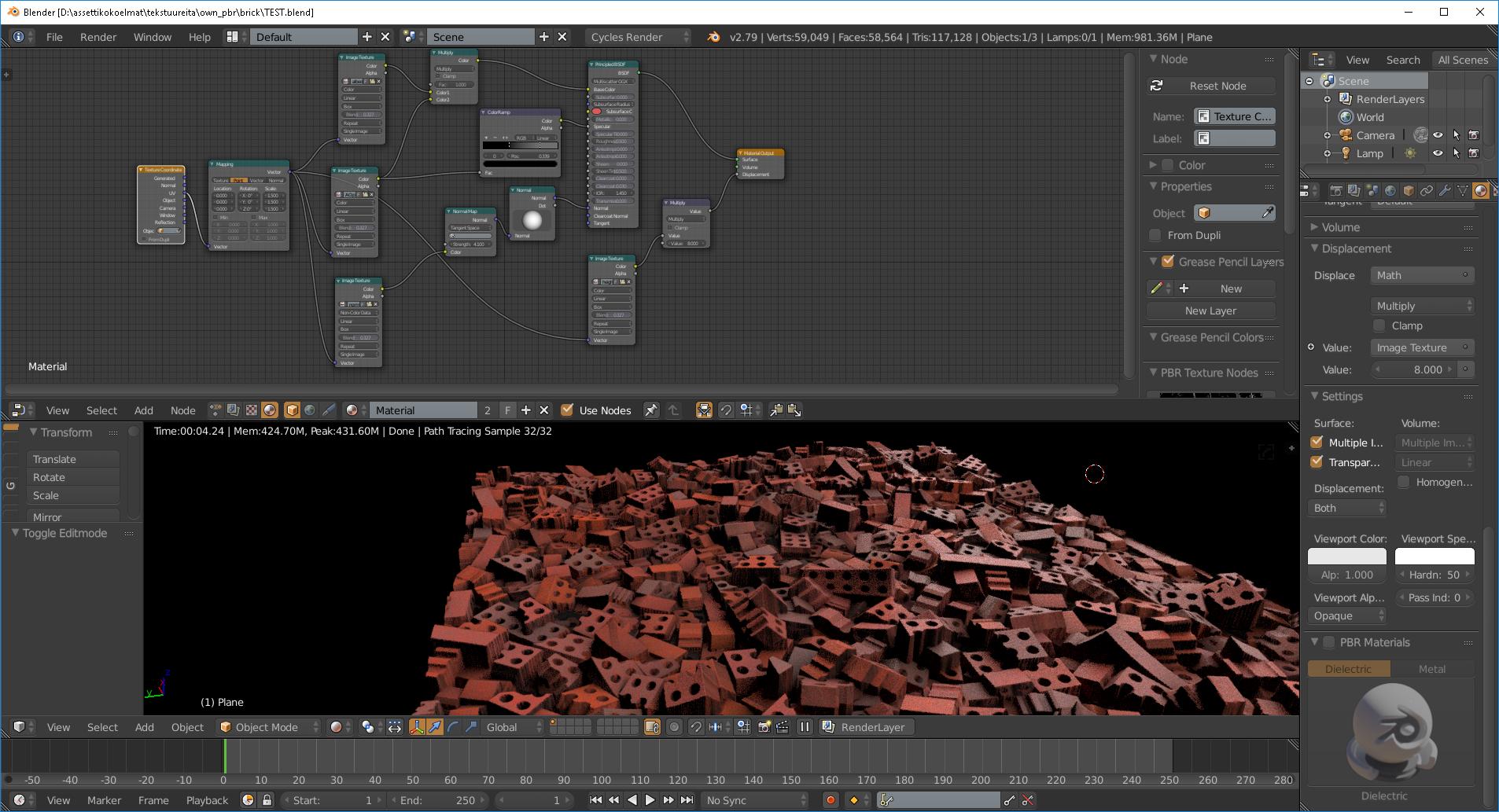Open the Viewport Alpha Opaque dropdown

tap(1348, 616)
